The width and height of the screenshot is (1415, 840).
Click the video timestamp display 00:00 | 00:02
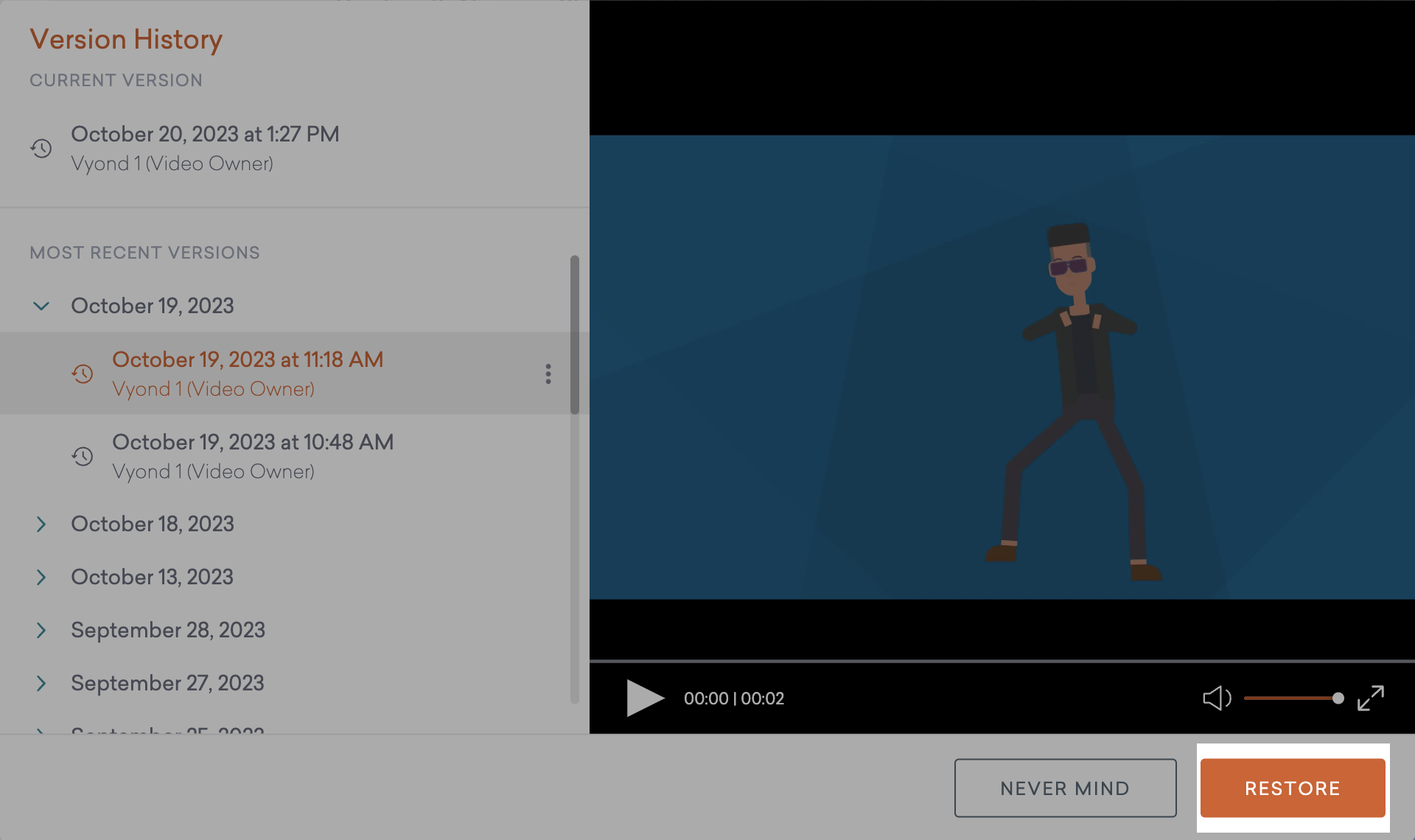point(733,698)
